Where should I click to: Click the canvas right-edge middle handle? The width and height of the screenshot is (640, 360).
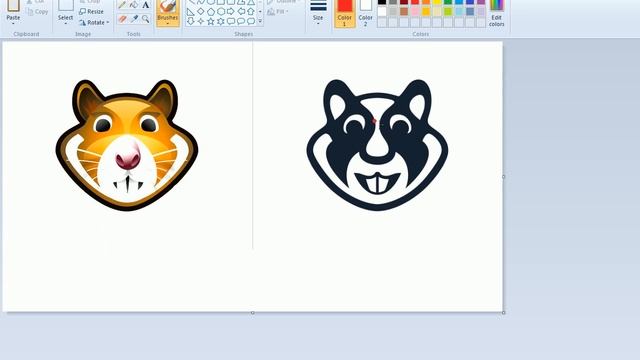(504, 177)
